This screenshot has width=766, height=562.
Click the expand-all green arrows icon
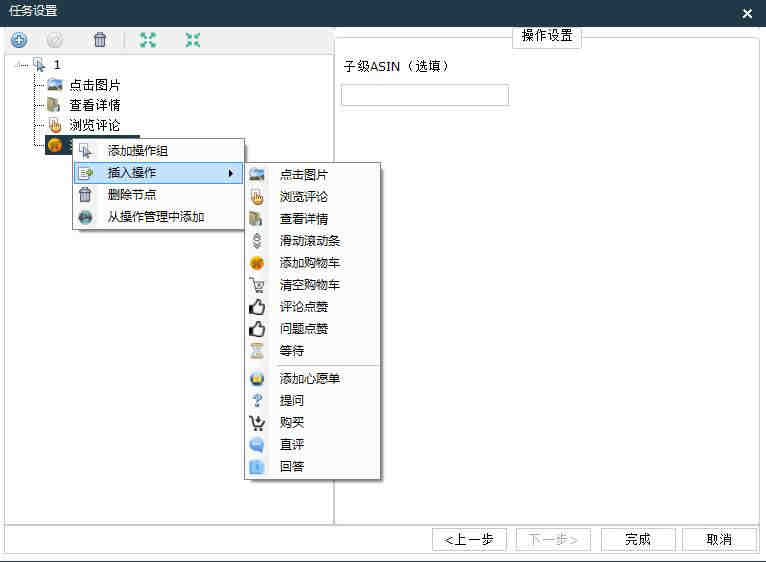148,40
